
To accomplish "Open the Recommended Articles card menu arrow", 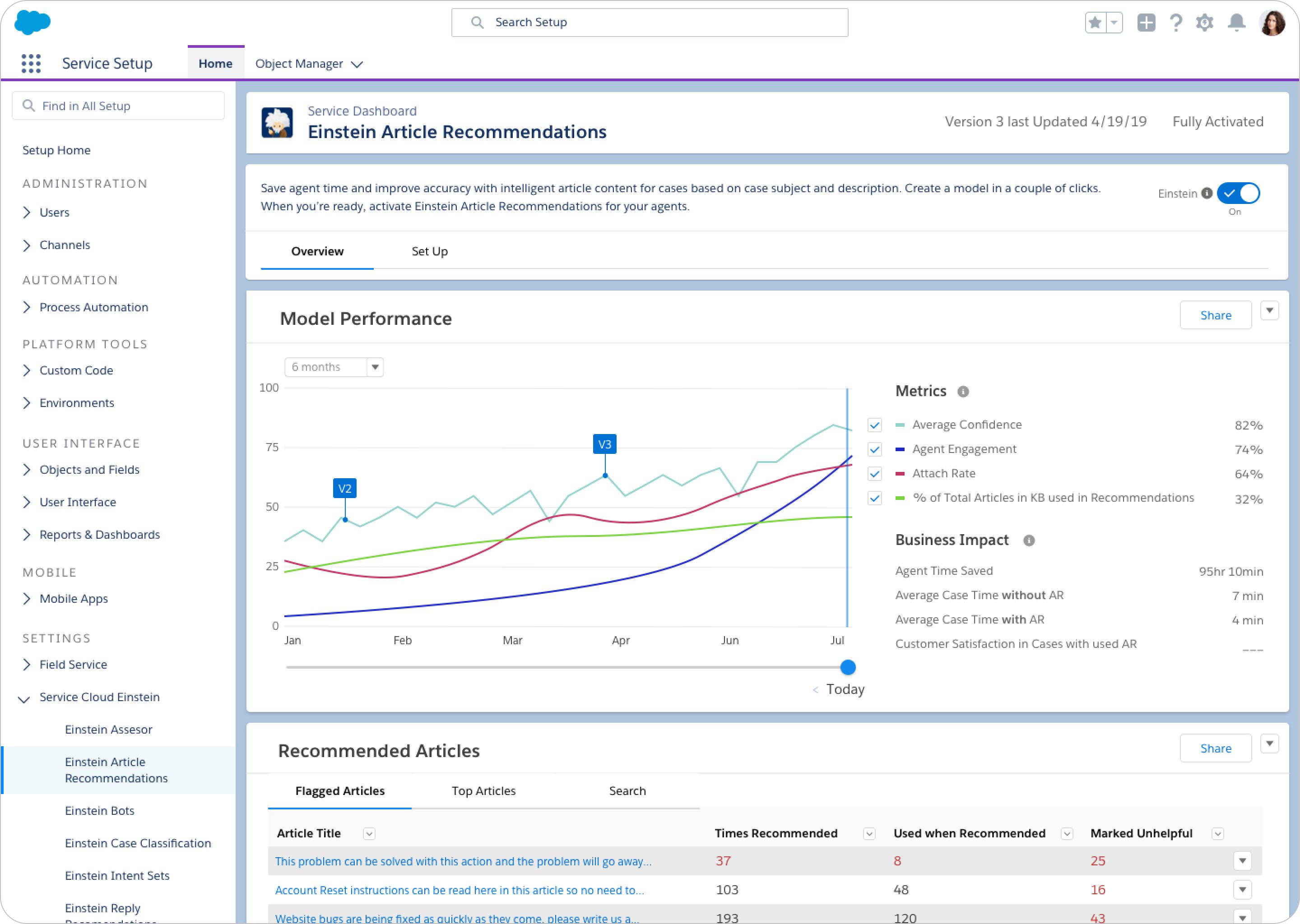I will point(1269,744).
